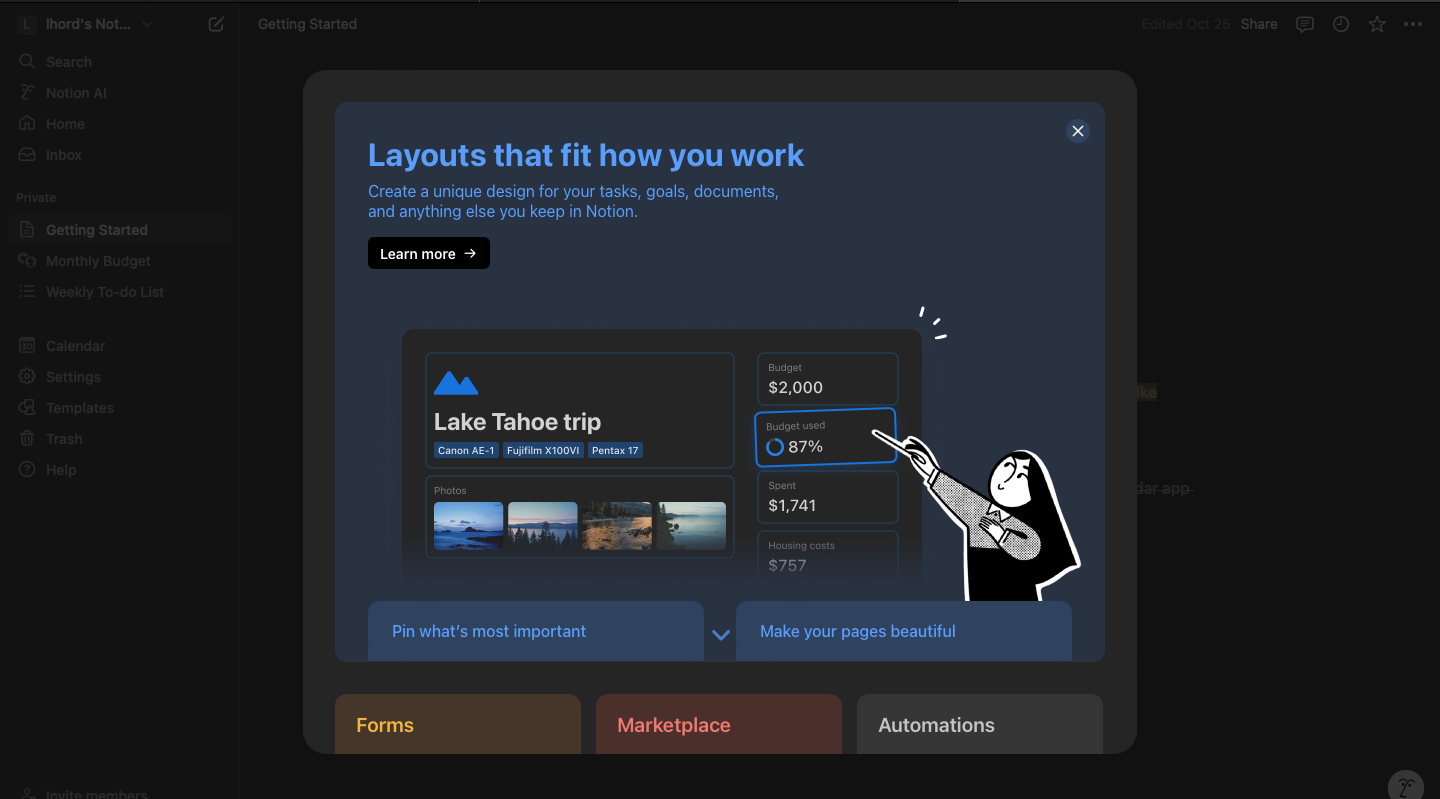1440x799 pixels.
Task: Click the workspace avatar letter icon
Action: pos(27,24)
